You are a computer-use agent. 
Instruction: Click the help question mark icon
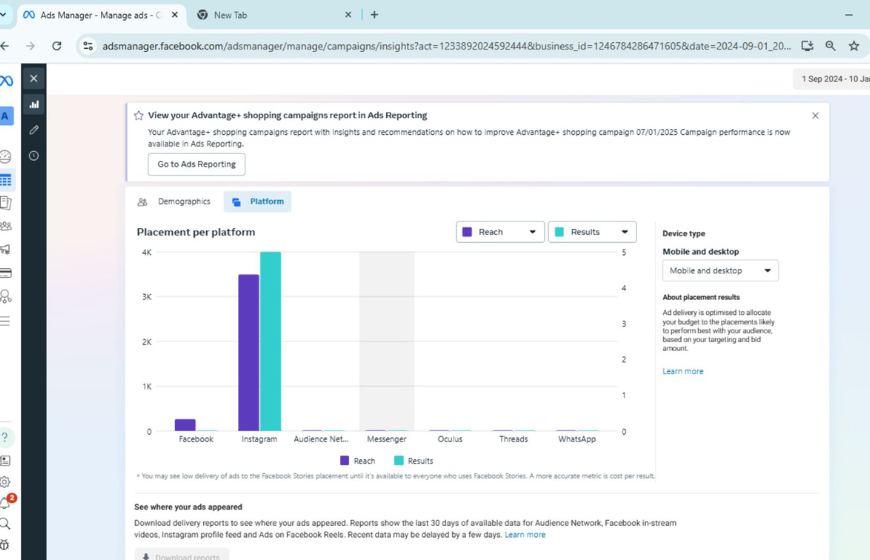pos(6,437)
